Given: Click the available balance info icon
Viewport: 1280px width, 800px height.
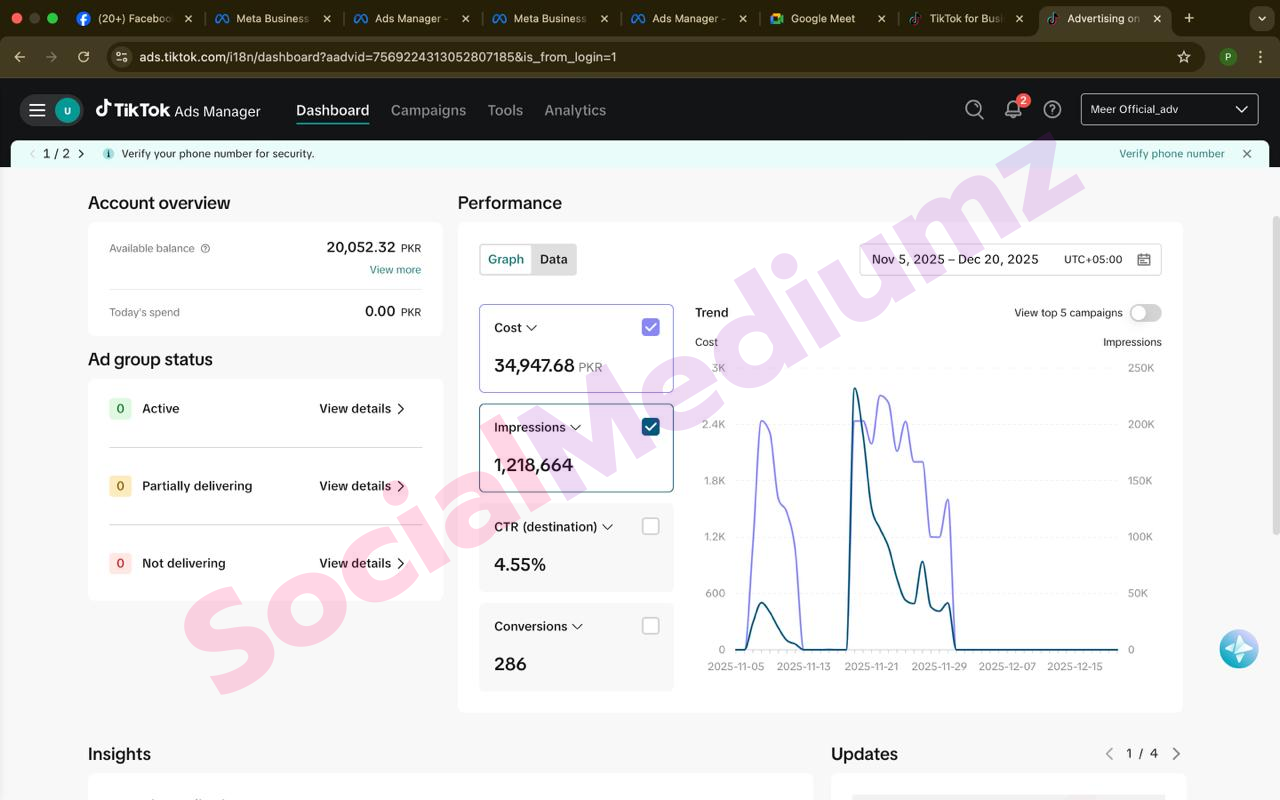Looking at the screenshot, I should point(206,249).
